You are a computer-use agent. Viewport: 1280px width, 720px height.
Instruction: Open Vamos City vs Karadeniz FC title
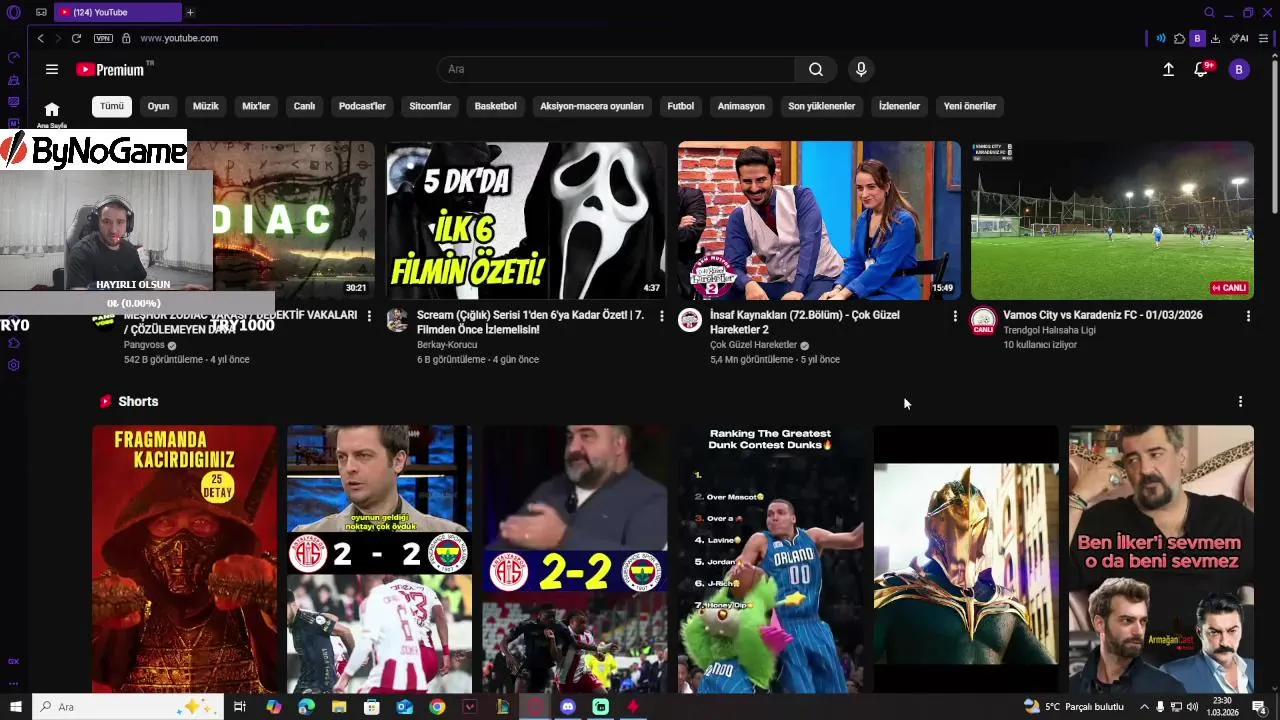1103,315
